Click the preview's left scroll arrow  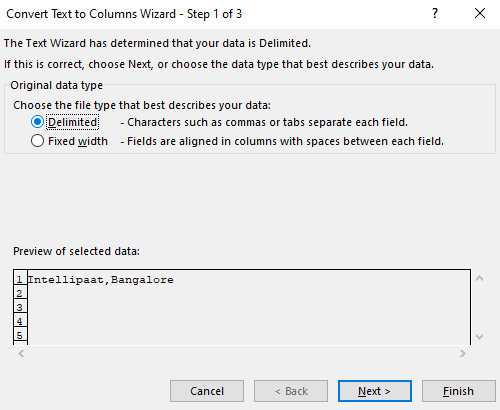point(21,353)
